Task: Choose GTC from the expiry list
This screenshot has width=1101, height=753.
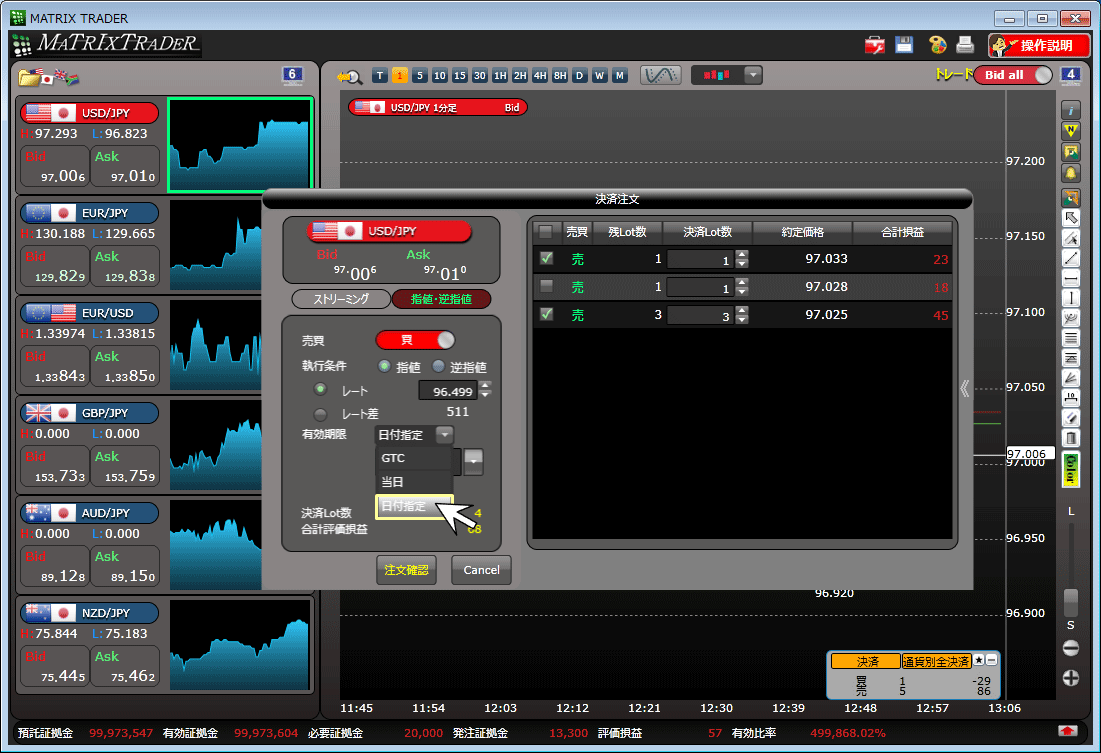Action: (x=414, y=458)
